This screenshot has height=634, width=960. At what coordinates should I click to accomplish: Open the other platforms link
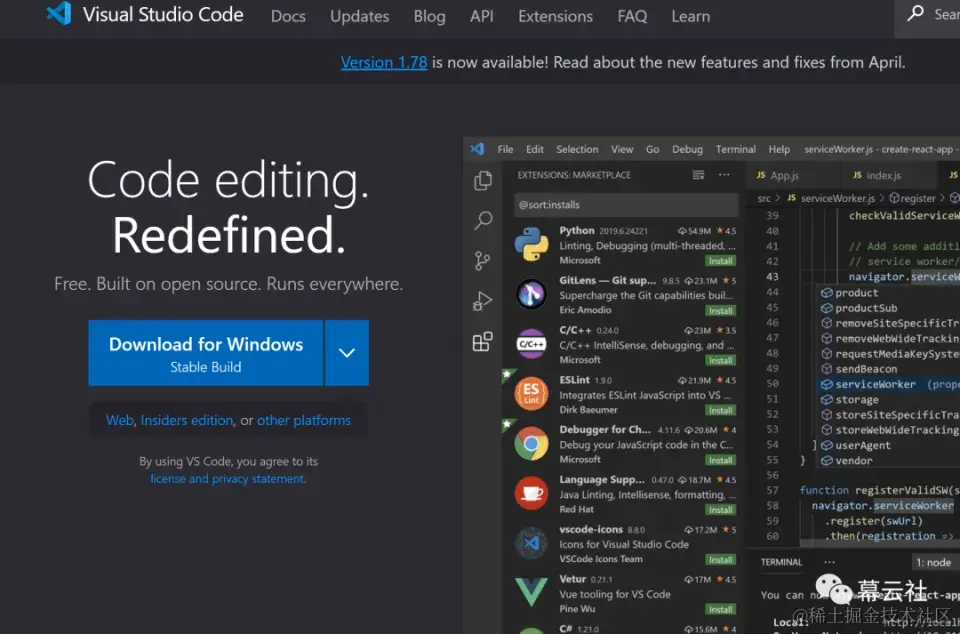point(304,420)
